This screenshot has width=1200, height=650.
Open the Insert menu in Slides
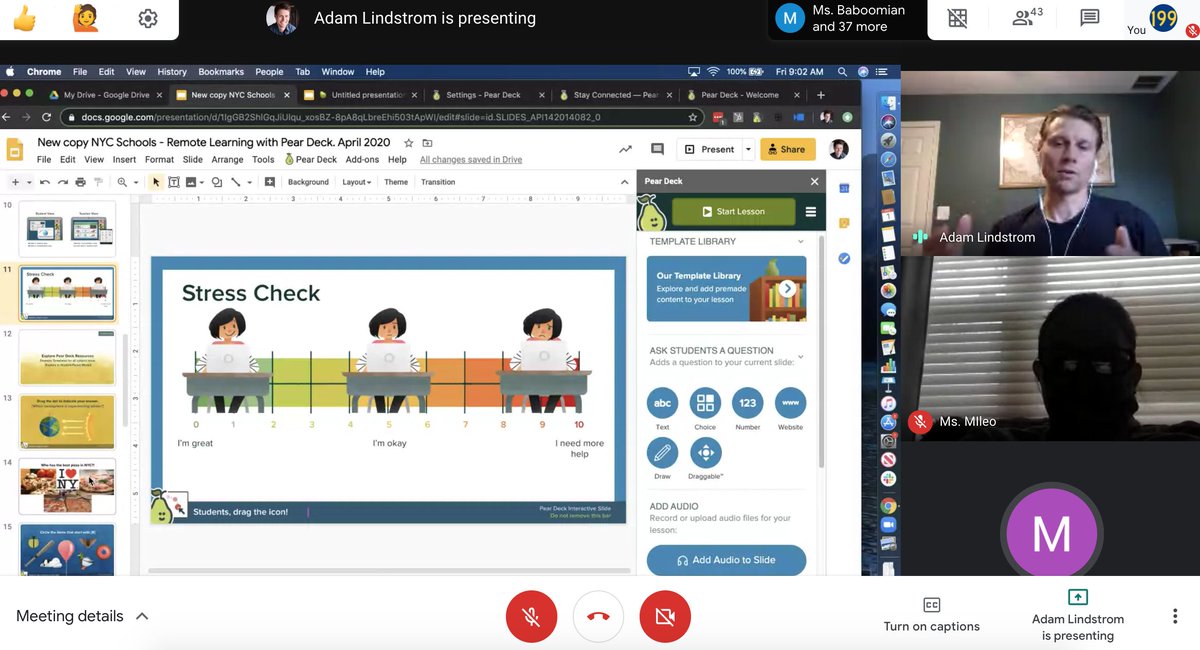124,160
